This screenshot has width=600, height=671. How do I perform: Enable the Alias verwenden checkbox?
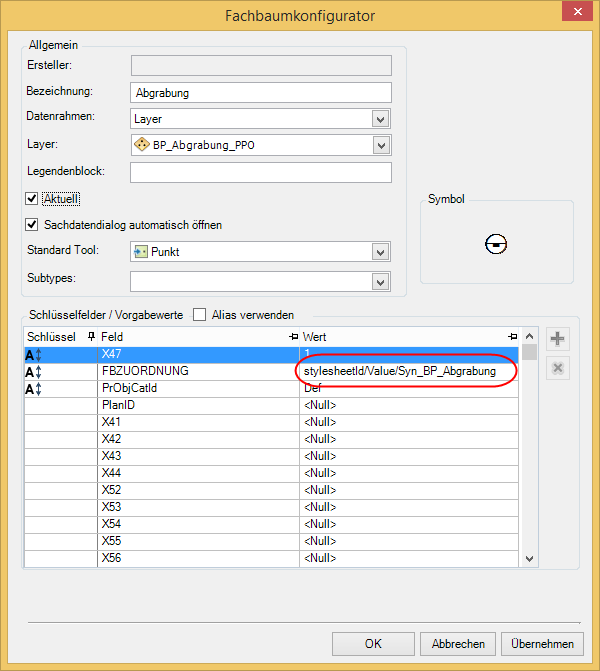point(199,314)
